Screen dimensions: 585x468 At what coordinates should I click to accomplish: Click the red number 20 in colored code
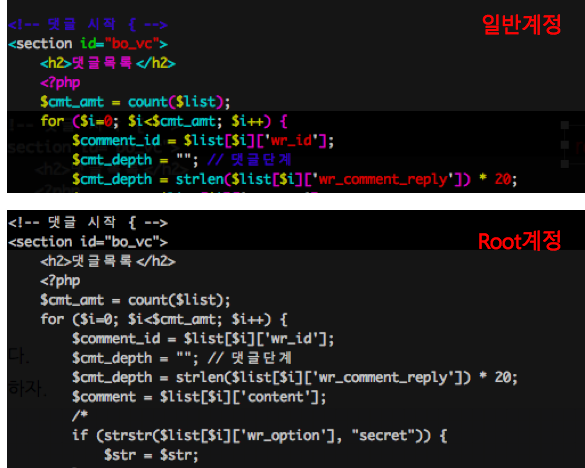pos(503,180)
